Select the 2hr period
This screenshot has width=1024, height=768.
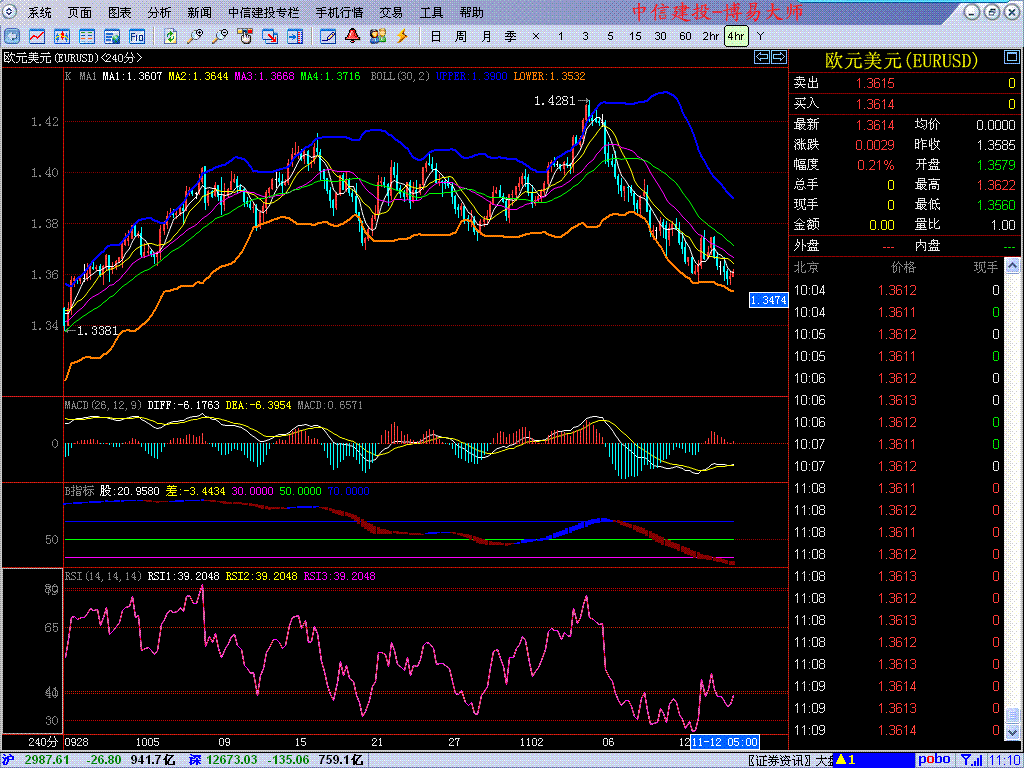(x=711, y=36)
